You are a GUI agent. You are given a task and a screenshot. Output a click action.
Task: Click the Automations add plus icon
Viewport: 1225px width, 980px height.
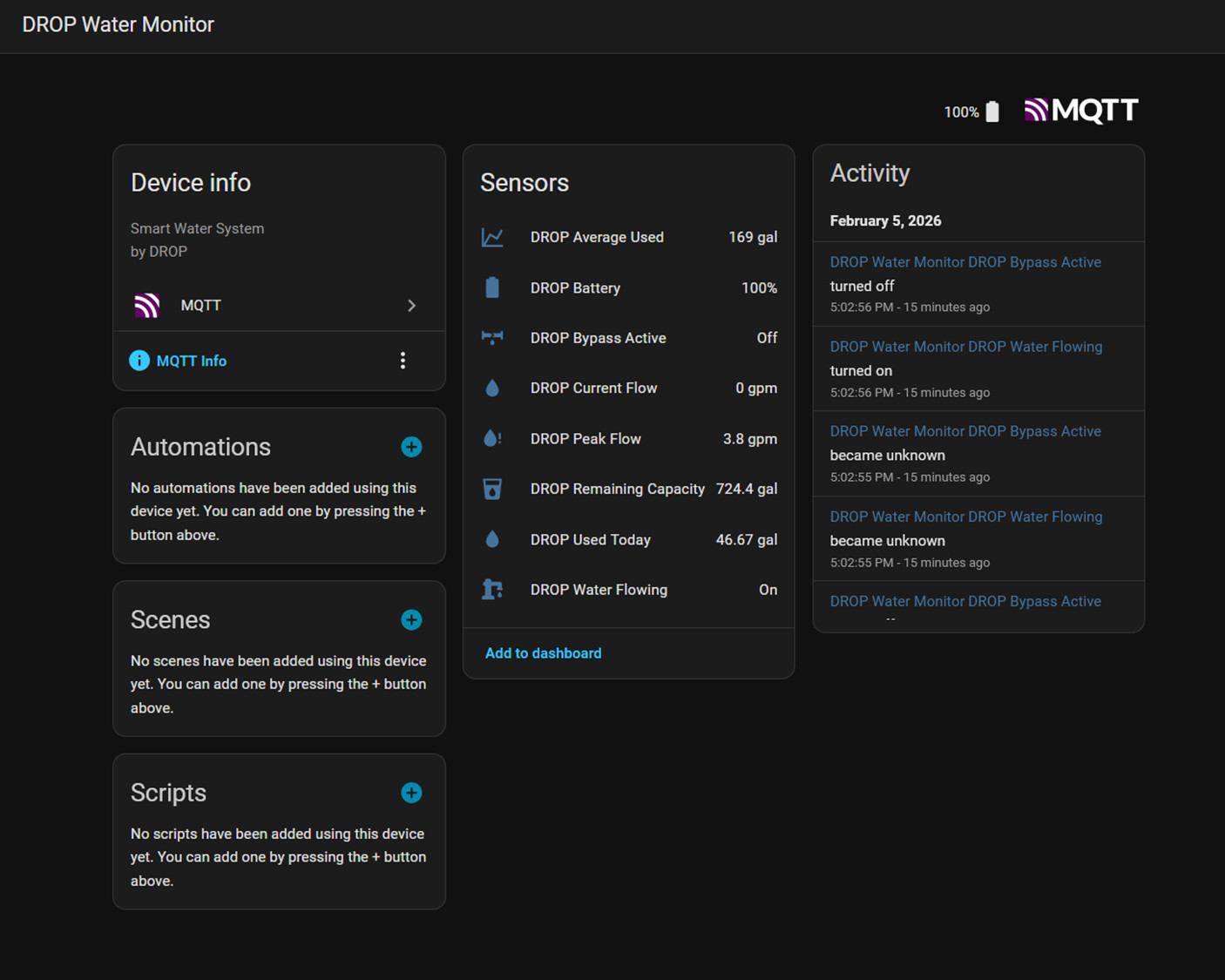click(411, 447)
